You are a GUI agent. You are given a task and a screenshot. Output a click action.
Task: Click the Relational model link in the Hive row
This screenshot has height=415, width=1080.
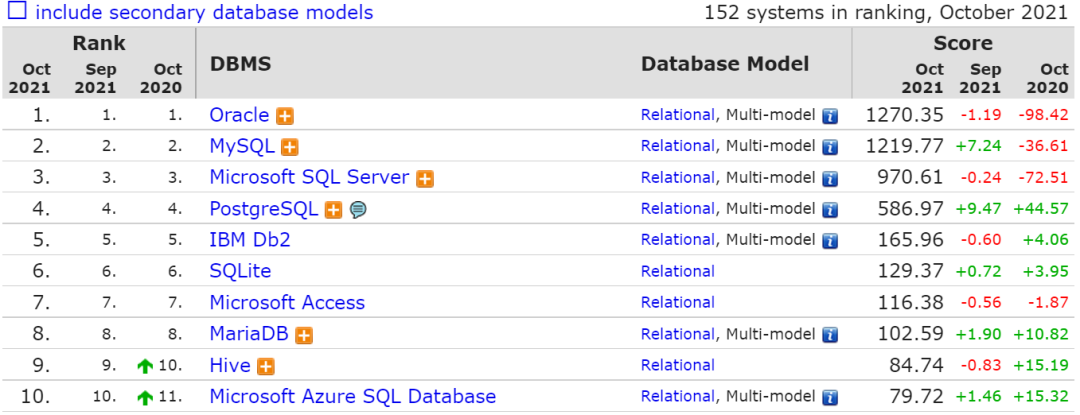point(678,365)
